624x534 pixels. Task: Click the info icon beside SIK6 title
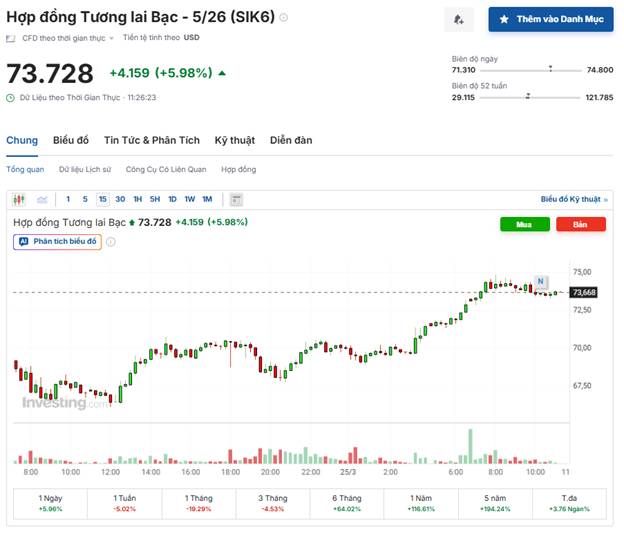click(x=283, y=18)
